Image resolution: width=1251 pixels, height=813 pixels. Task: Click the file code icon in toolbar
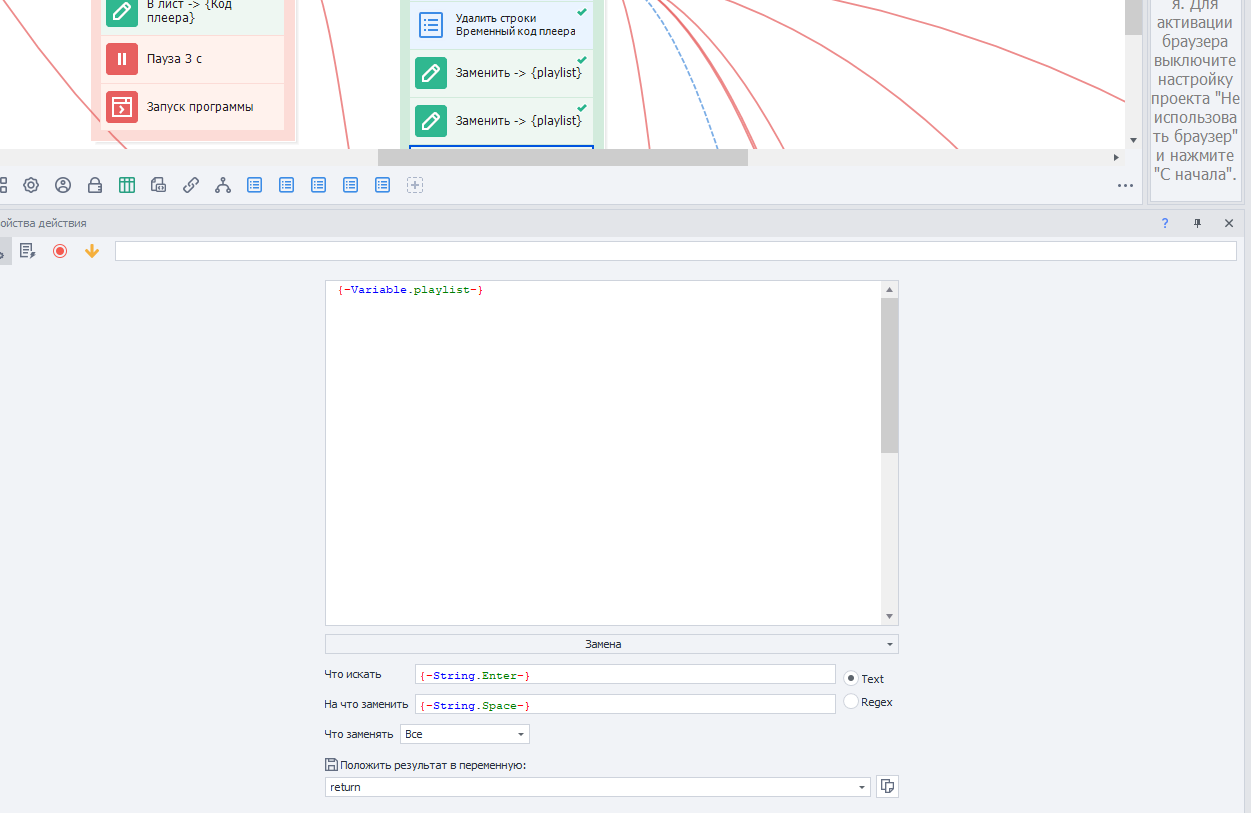[x=159, y=185]
